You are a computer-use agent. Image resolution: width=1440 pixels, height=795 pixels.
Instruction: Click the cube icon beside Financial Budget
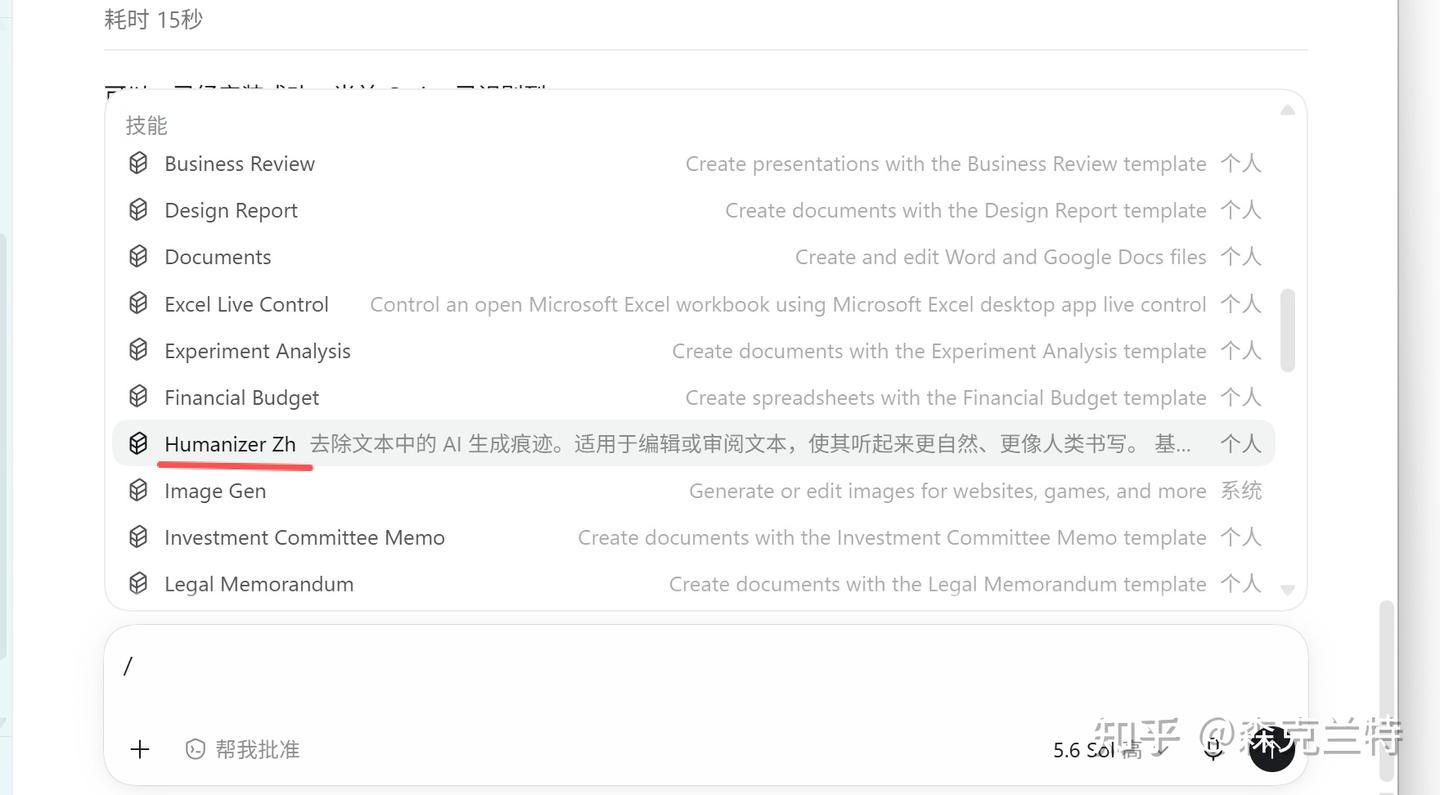[138, 397]
